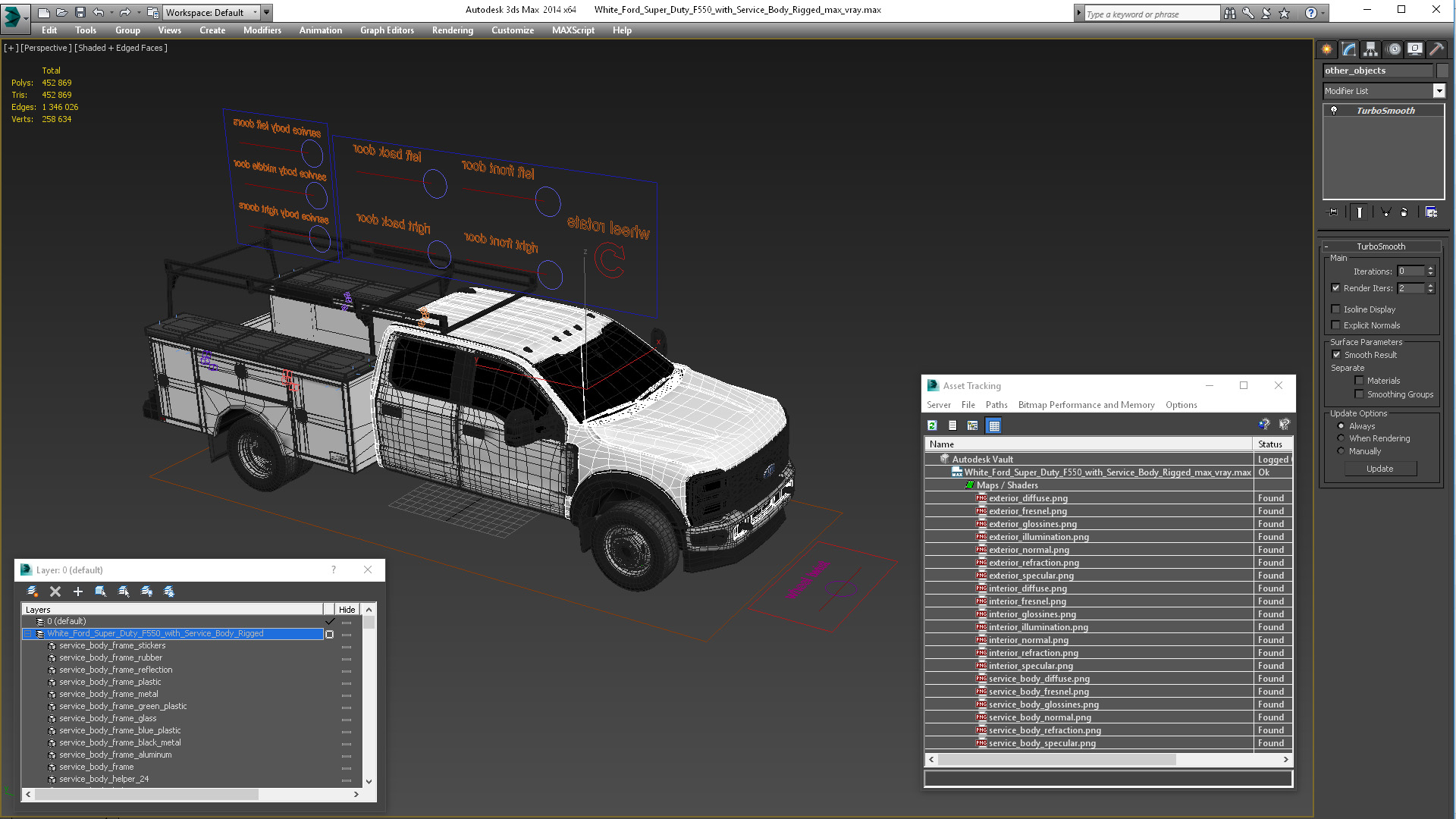This screenshot has width=1456, height=819.
Task: Open quick access toolbar customize arrow
Action: [x=267, y=12]
